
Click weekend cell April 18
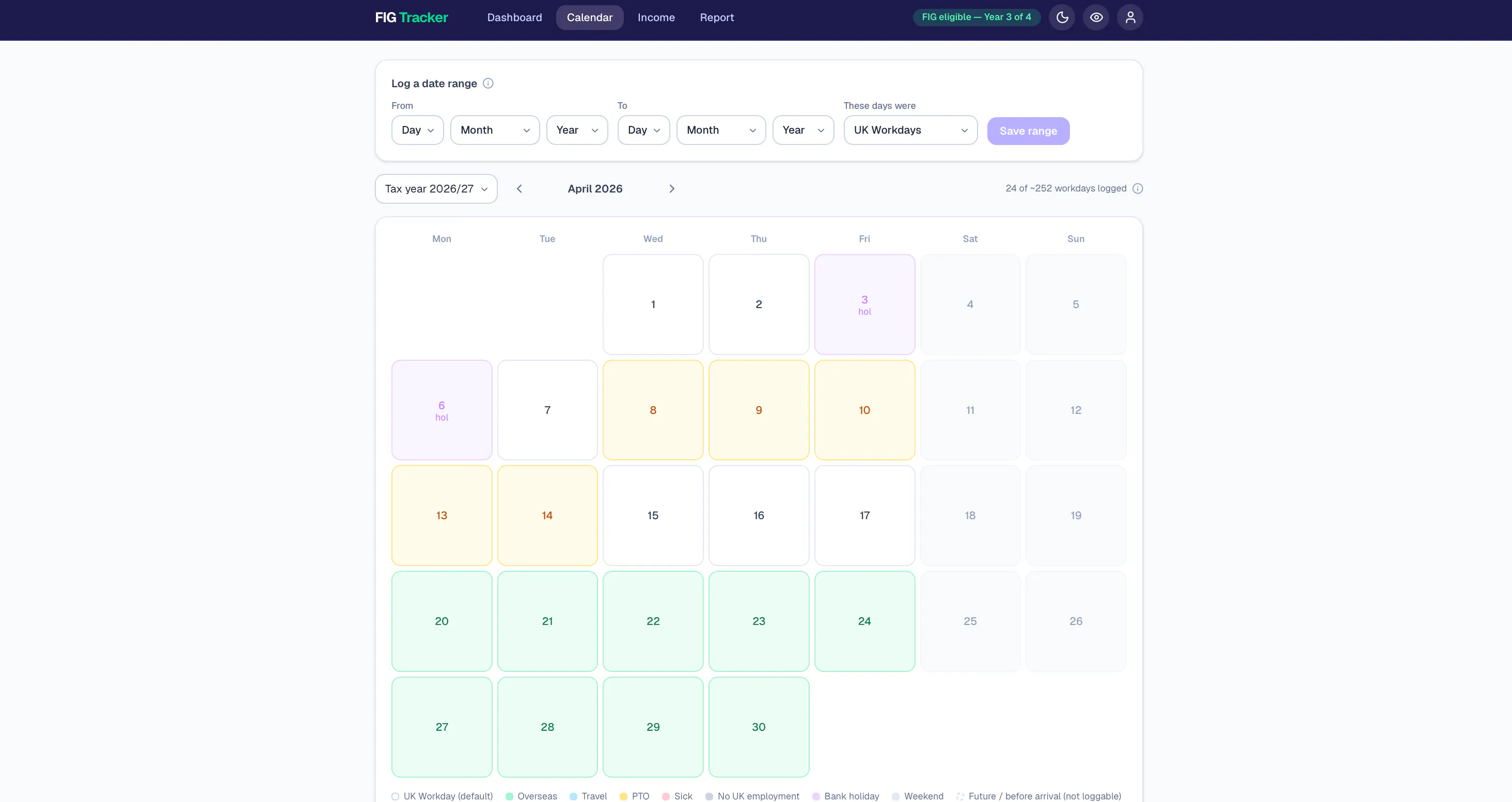point(970,516)
